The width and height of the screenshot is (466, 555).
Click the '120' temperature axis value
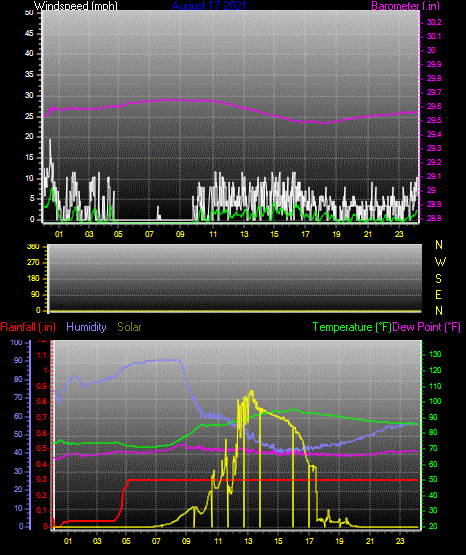(x=435, y=370)
